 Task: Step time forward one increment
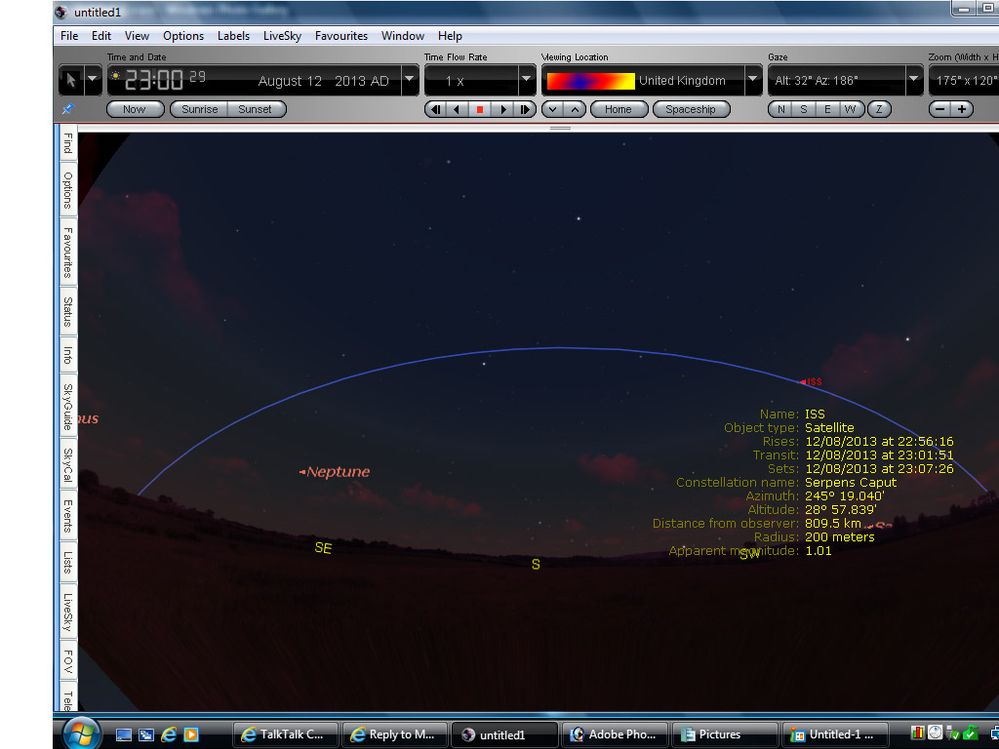point(524,110)
